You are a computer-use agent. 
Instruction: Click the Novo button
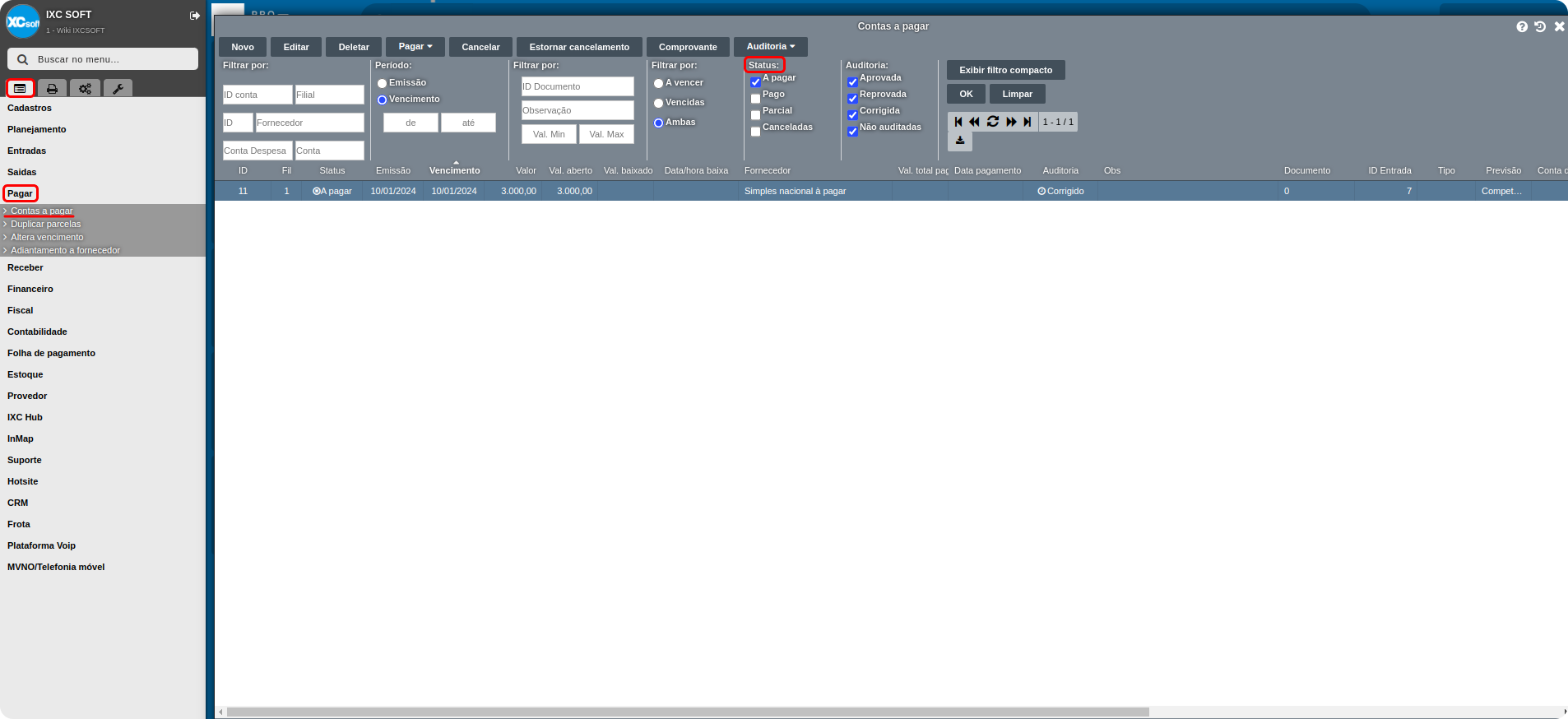pyautogui.click(x=243, y=47)
